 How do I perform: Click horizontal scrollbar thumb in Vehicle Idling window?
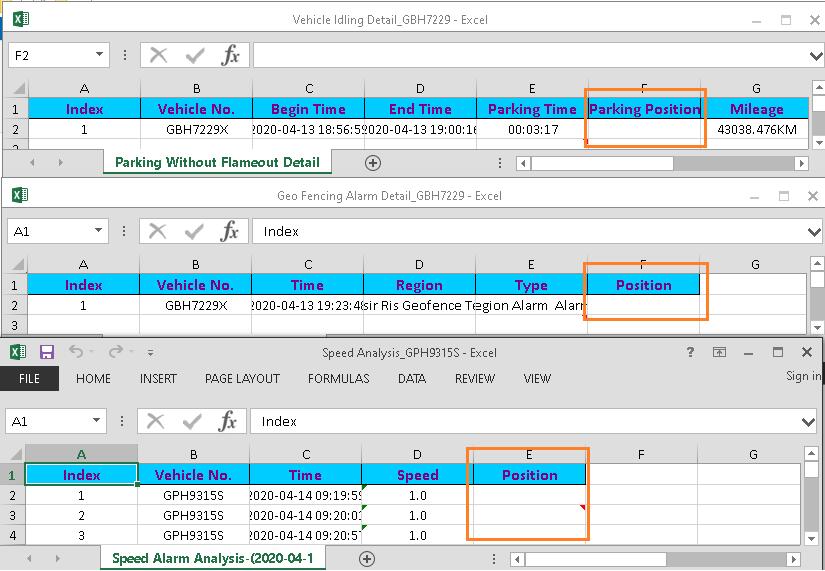602,163
